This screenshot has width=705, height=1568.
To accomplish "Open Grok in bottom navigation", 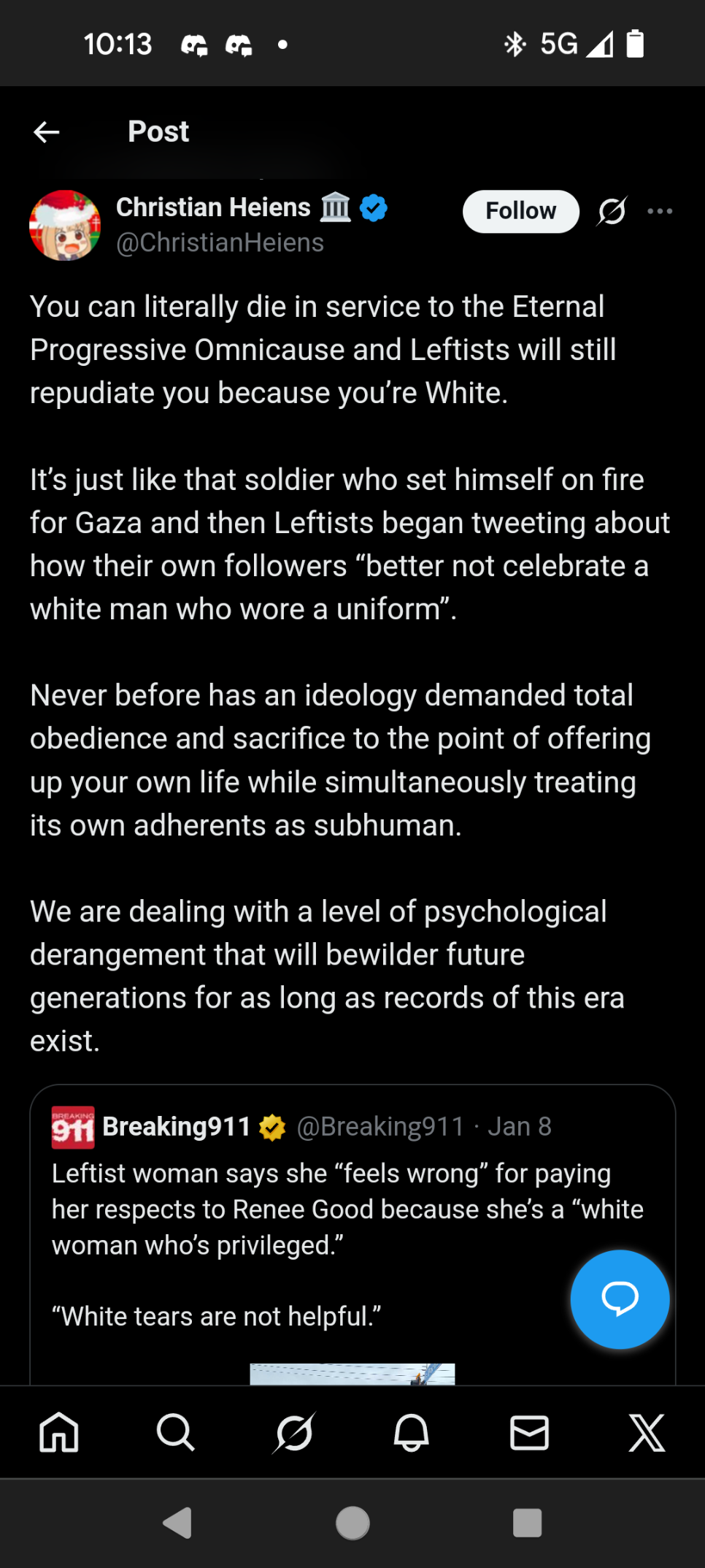I will point(293,1432).
